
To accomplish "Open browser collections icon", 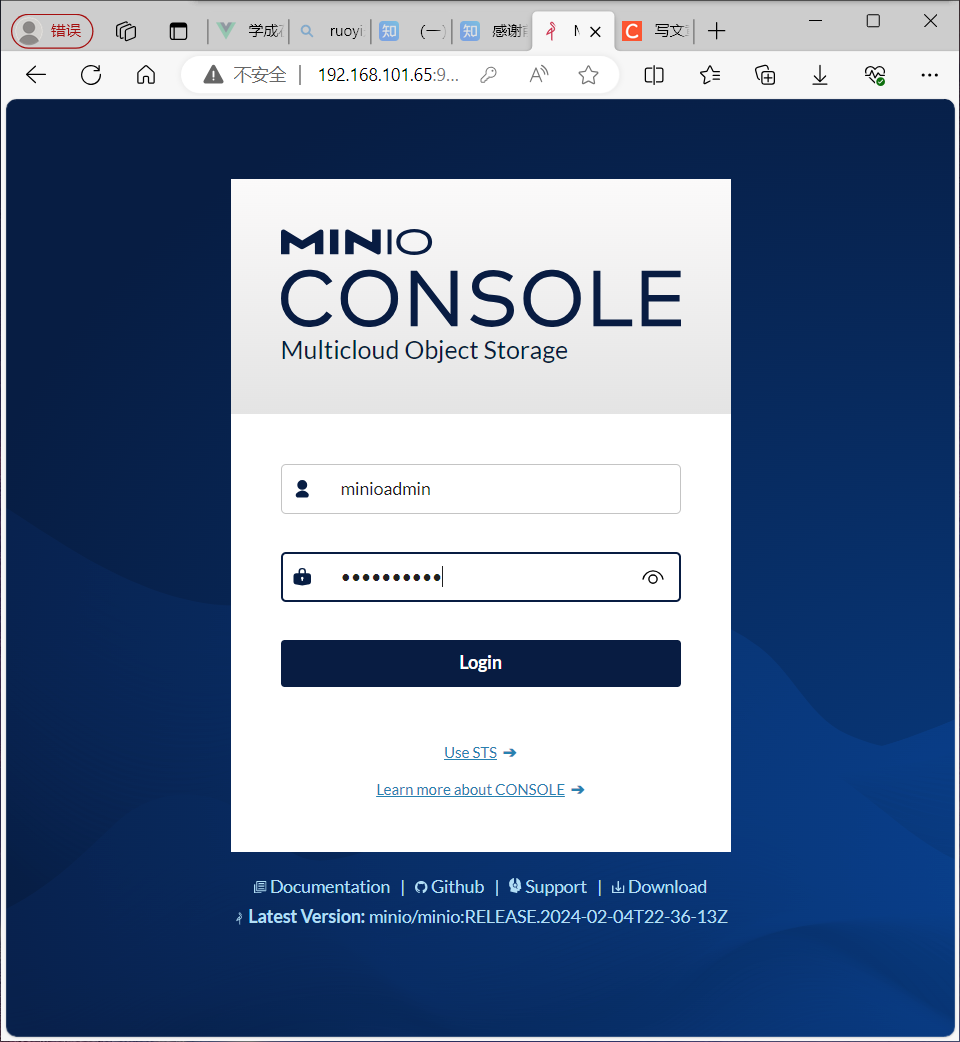I will click(765, 75).
